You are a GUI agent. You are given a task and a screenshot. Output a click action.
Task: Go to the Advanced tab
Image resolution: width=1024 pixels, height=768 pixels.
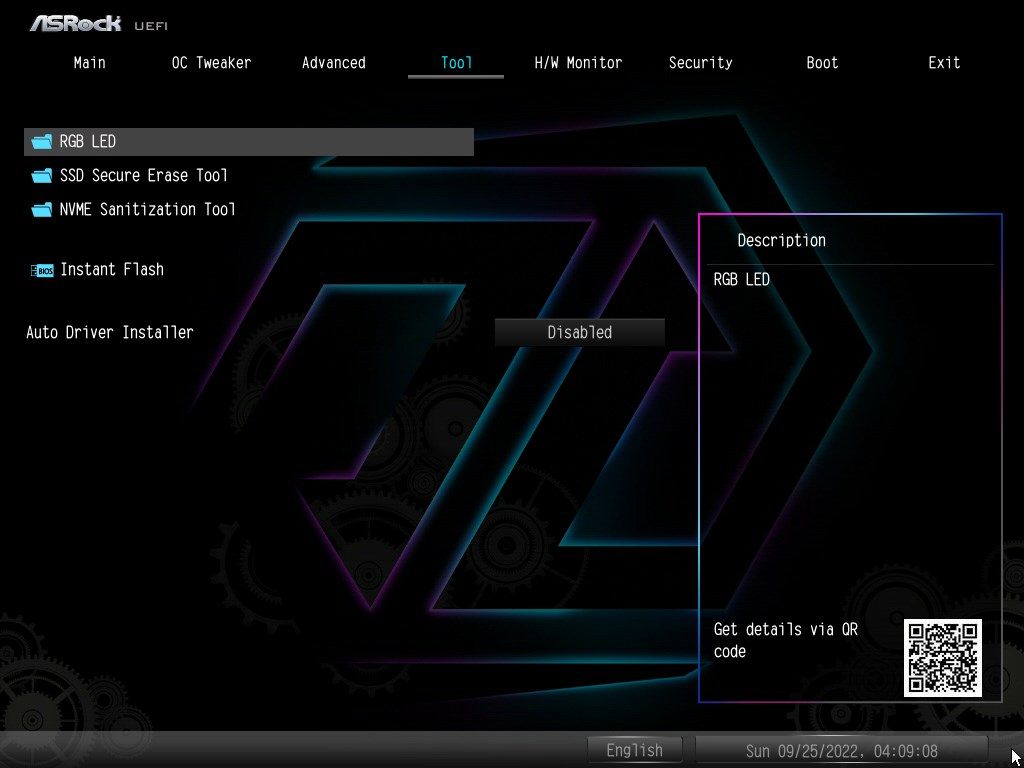(334, 63)
